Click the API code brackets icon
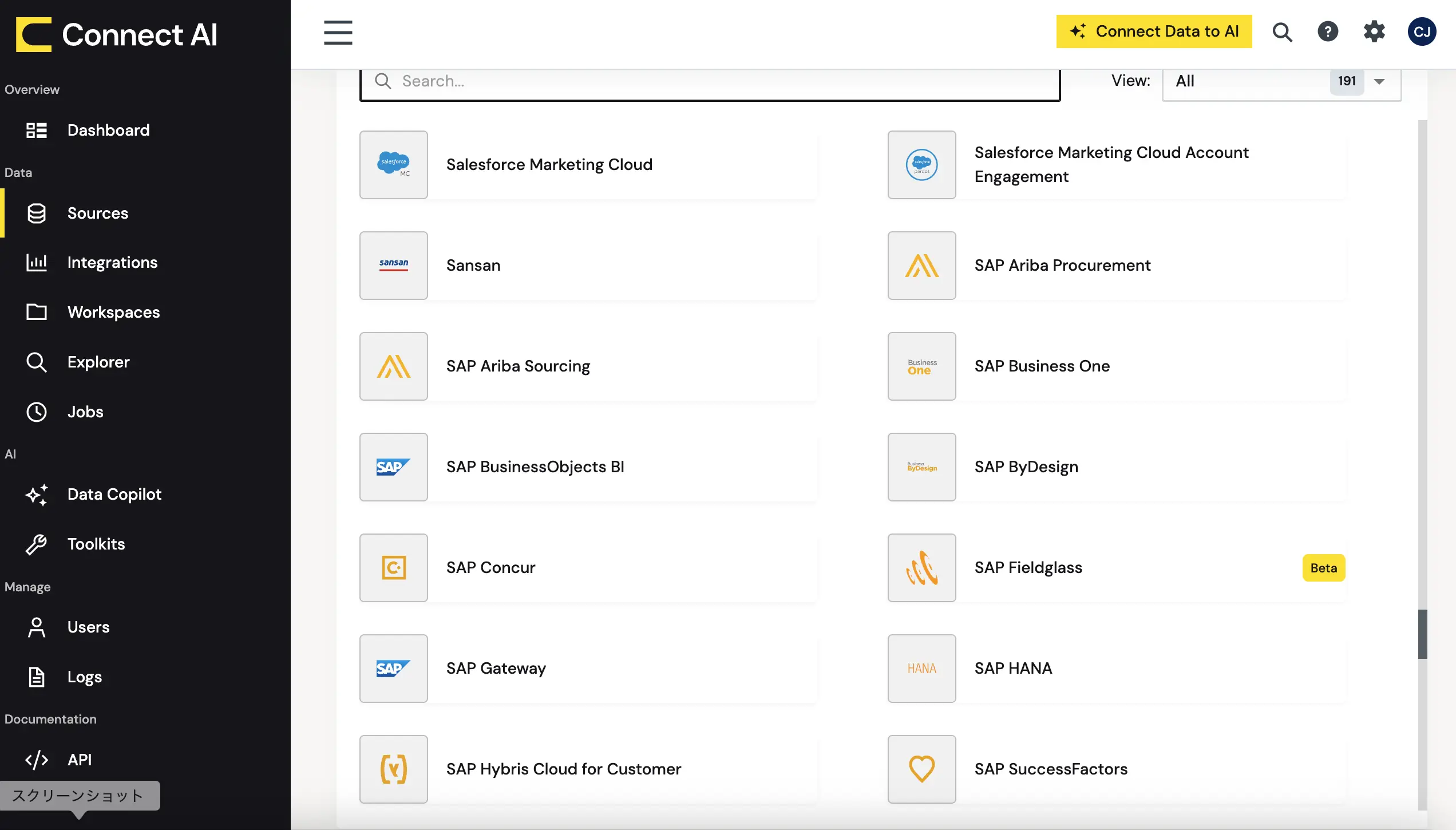 (x=37, y=760)
